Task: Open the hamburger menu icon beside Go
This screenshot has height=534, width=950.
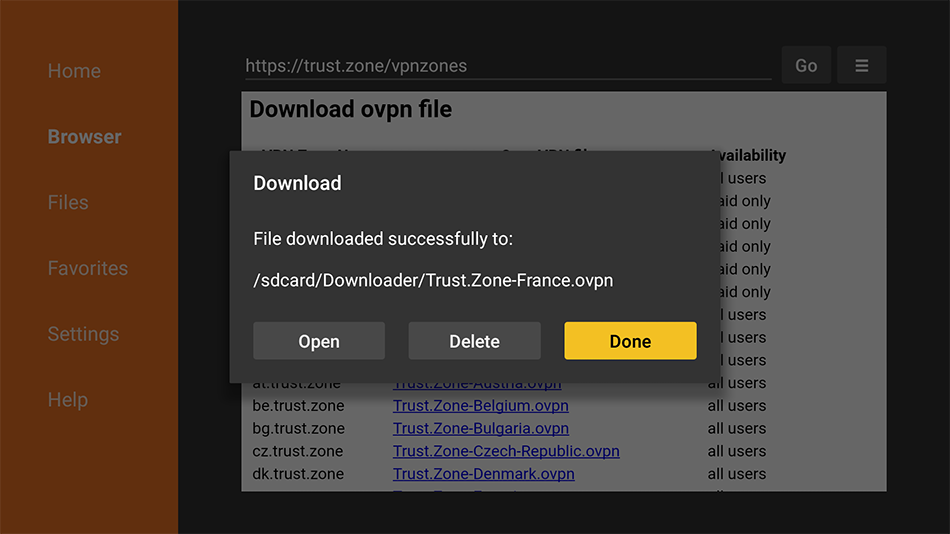Action: pyautogui.click(x=861, y=66)
